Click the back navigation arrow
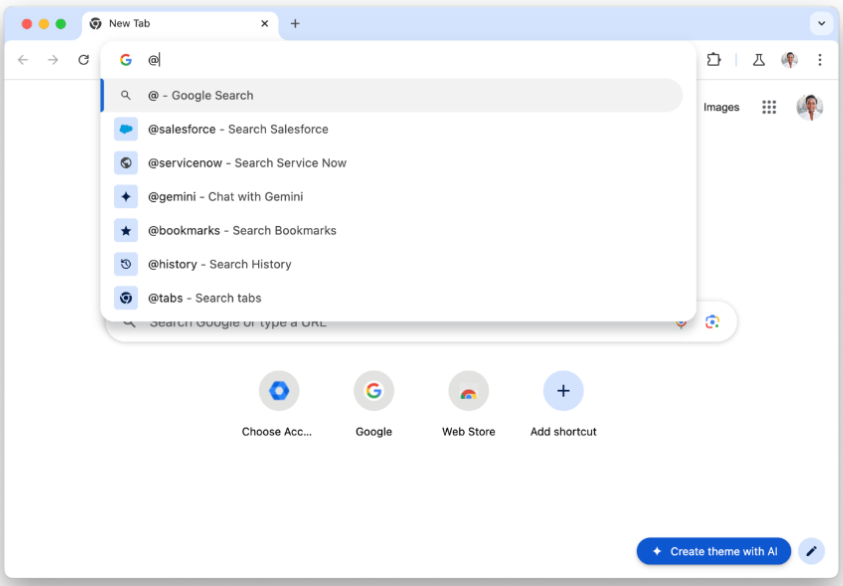The height and width of the screenshot is (586, 843). coord(23,60)
